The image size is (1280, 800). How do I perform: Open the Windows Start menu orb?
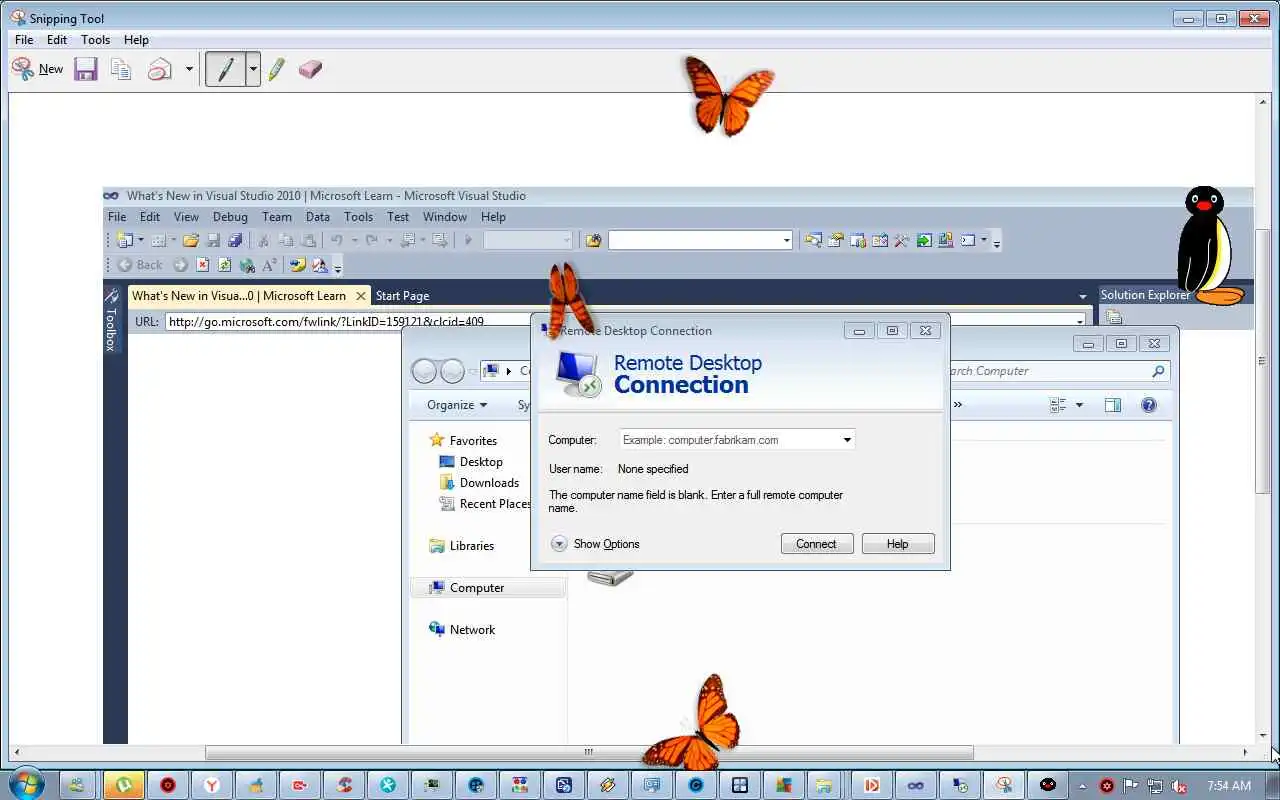(x=24, y=785)
